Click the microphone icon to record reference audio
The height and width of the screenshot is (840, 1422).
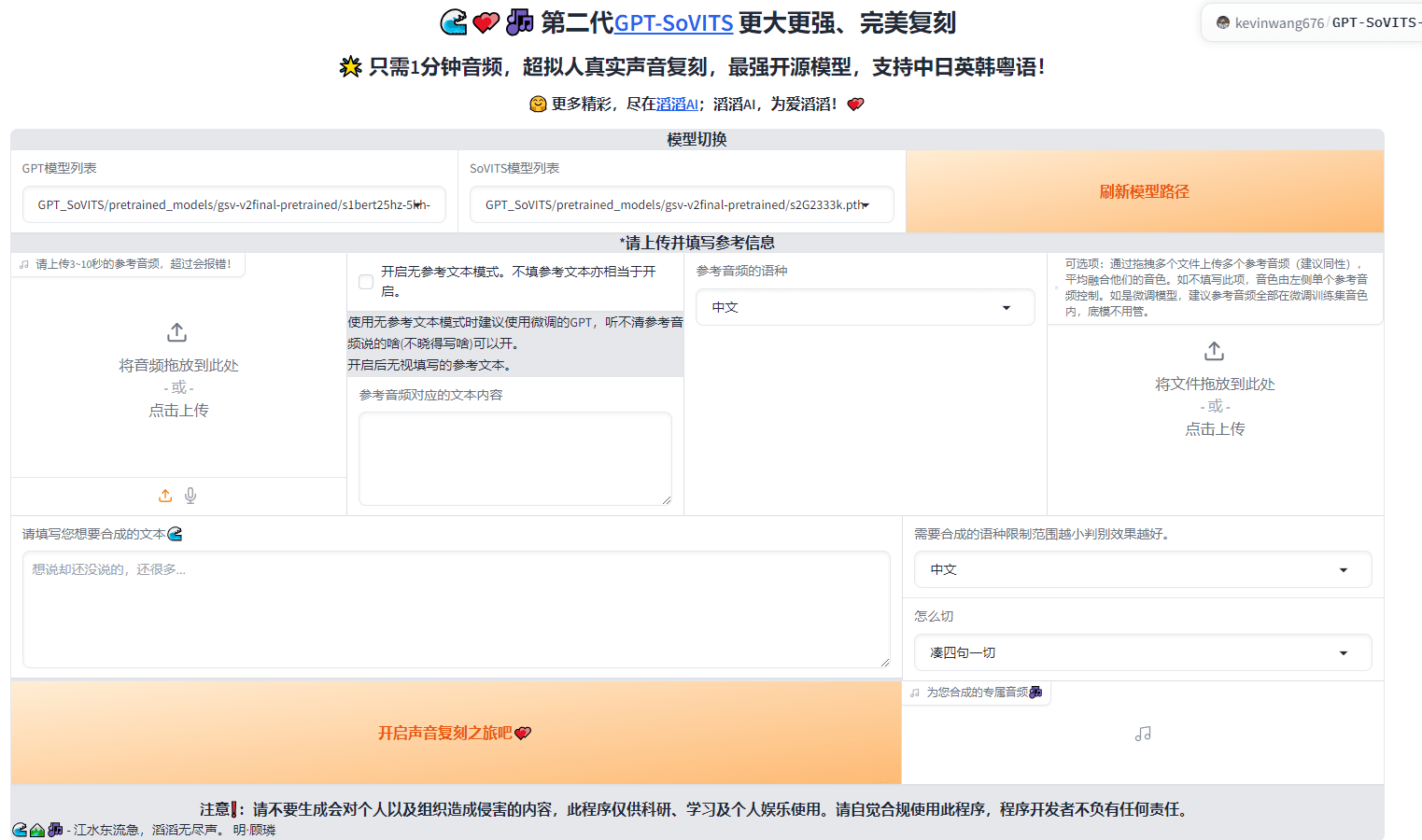[x=190, y=496]
